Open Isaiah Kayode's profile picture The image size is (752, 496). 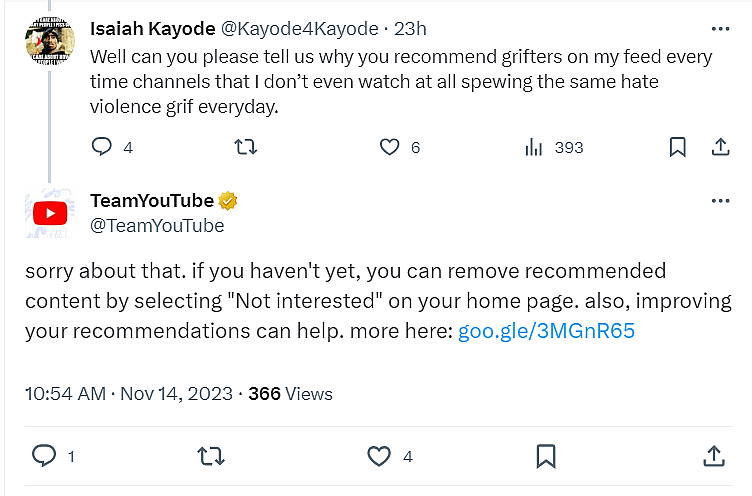pyautogui.click(x=50, y=40)
